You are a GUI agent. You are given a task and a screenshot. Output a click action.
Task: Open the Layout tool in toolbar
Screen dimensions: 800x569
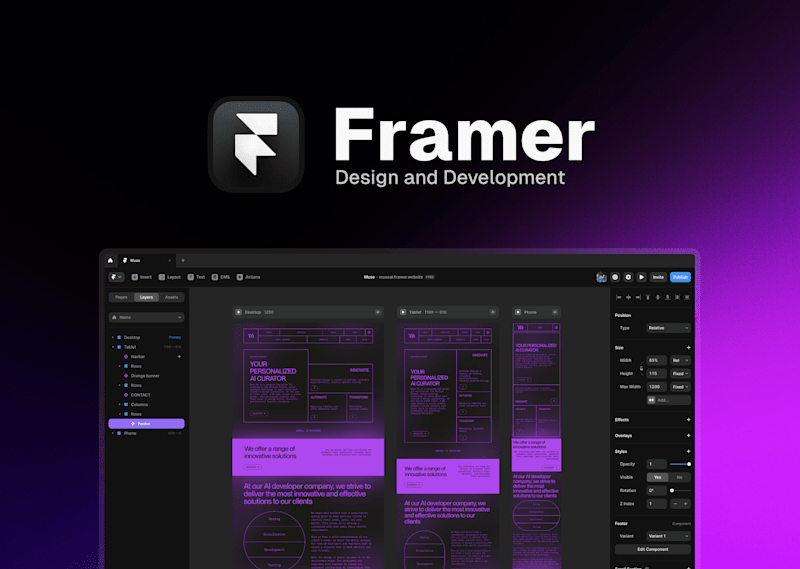[169, 277]
